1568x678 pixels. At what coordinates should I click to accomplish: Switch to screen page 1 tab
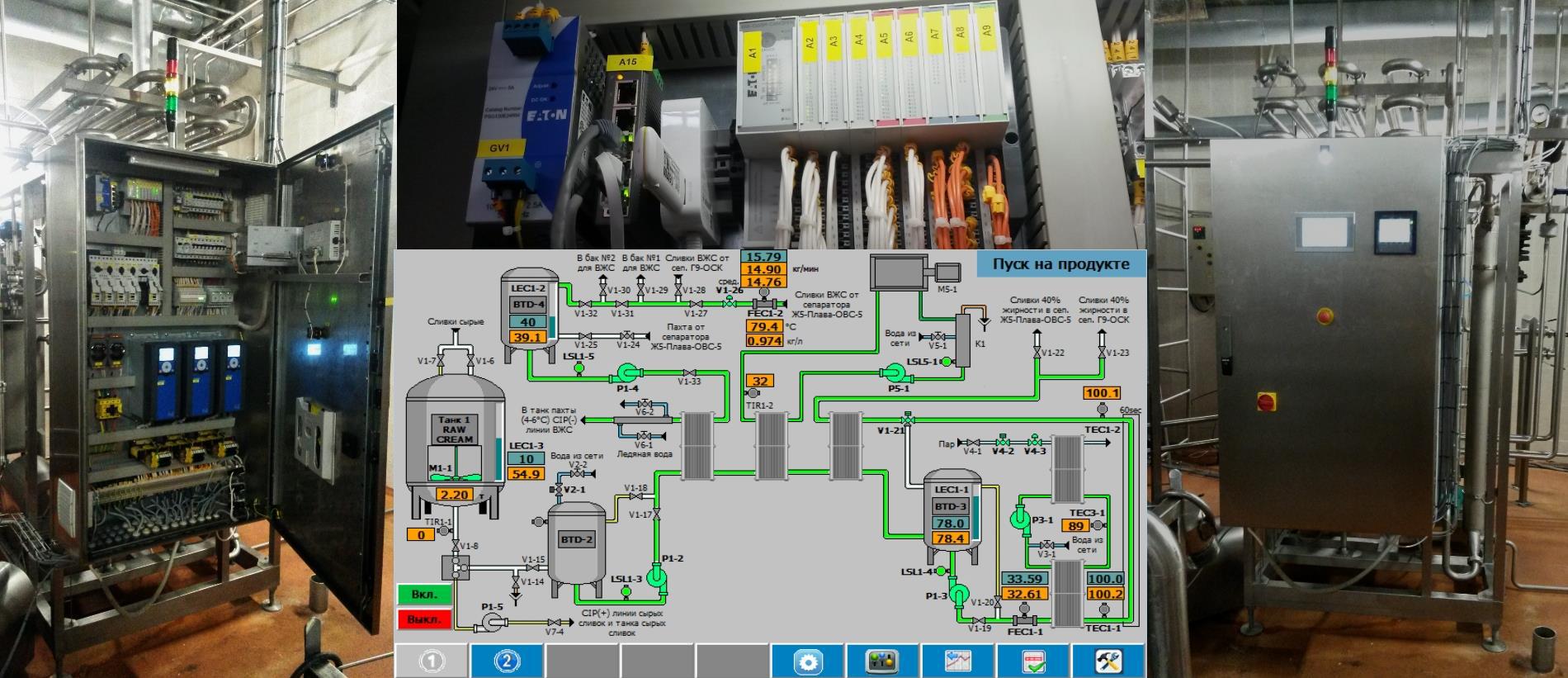coord(432,661)
